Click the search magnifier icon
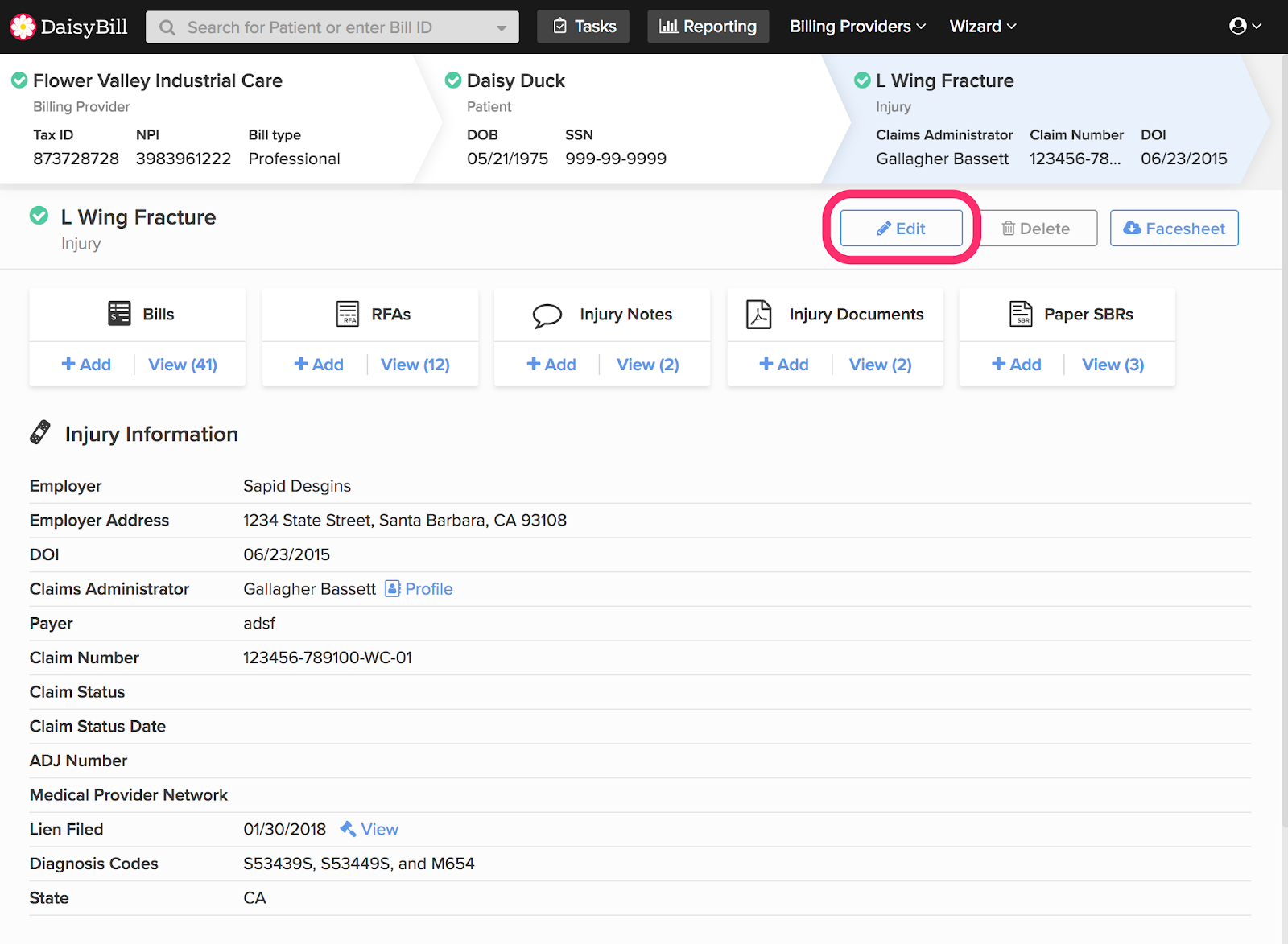The width and height of the screenshot is (1288, 944). 167,27
